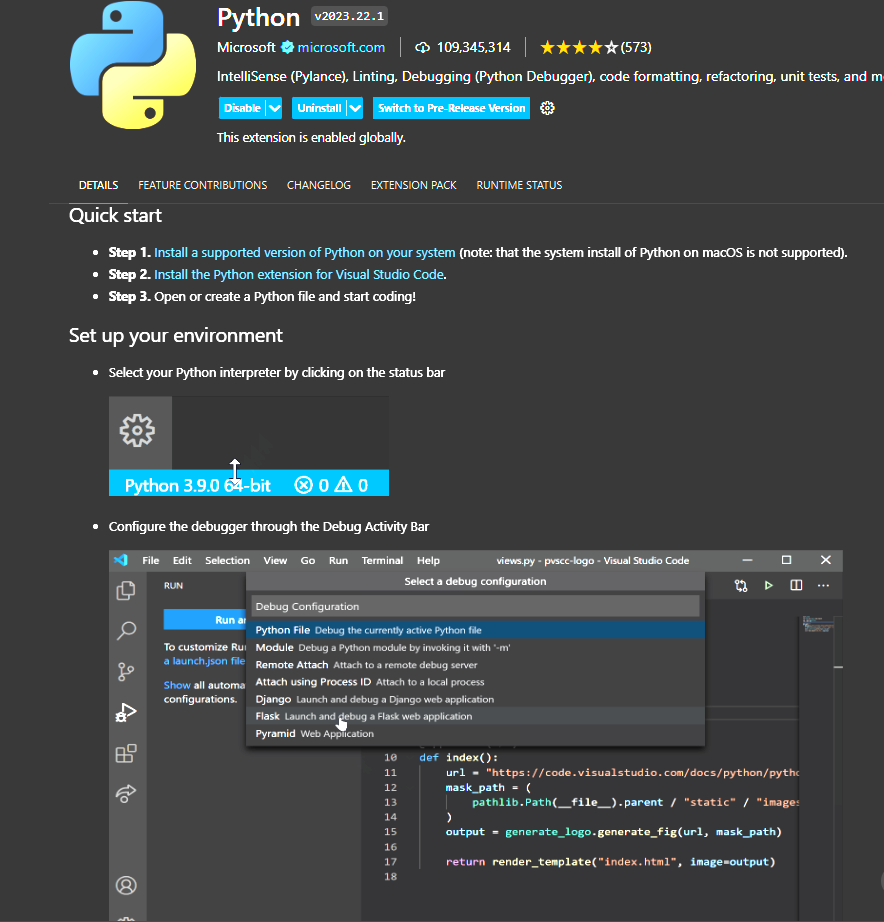Expand the Disable button dropdown arrow

point(273,107)
